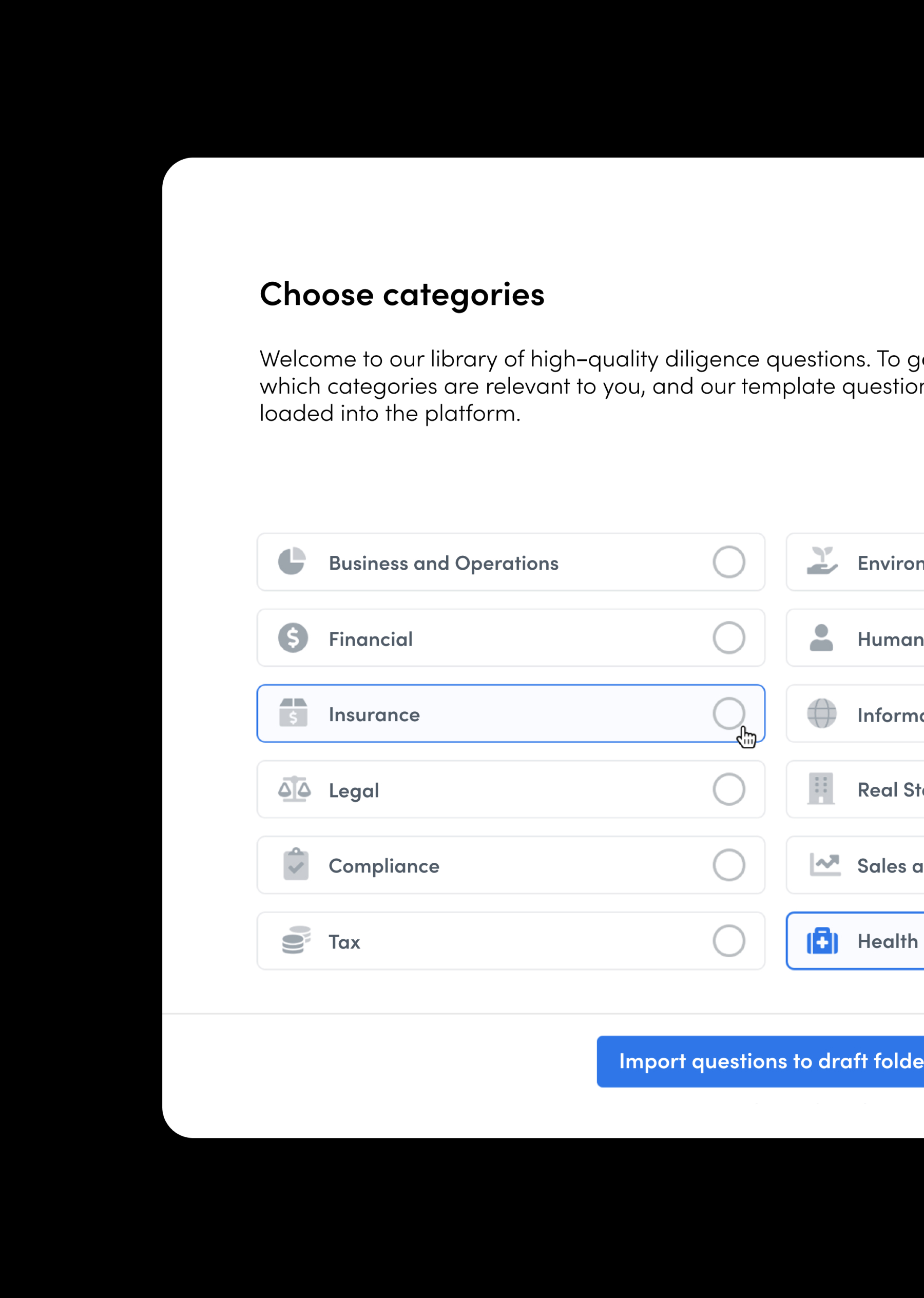Select the Compliance category radio circle
The image size is (924, 1298).
pos(729,865)
